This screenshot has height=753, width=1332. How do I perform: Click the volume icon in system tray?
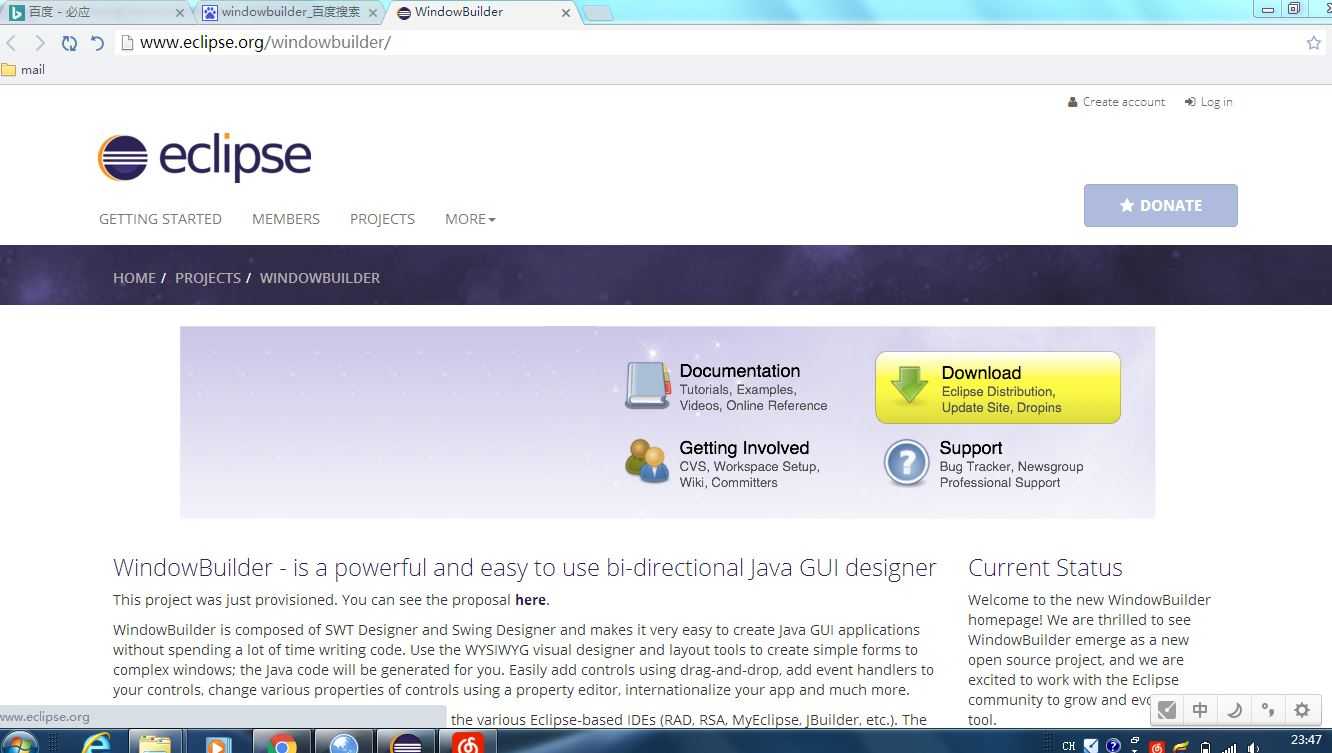pyautogui.click(x=1255, y=746)
